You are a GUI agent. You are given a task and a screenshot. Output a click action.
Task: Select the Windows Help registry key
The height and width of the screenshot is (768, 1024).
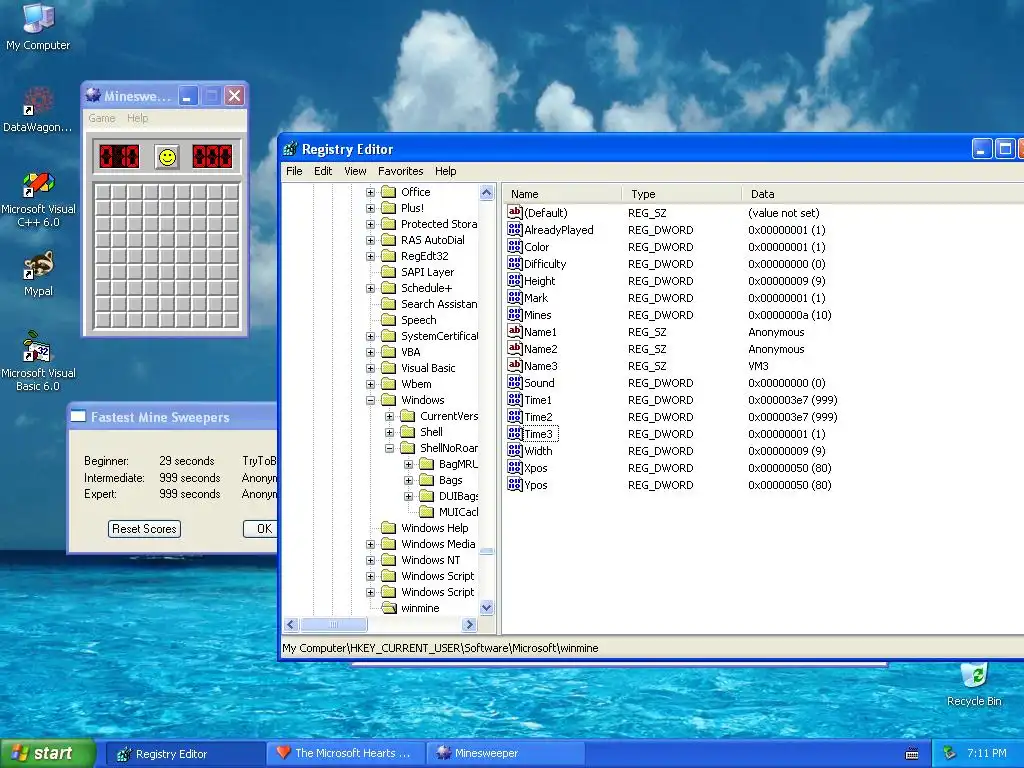(434, 528)
